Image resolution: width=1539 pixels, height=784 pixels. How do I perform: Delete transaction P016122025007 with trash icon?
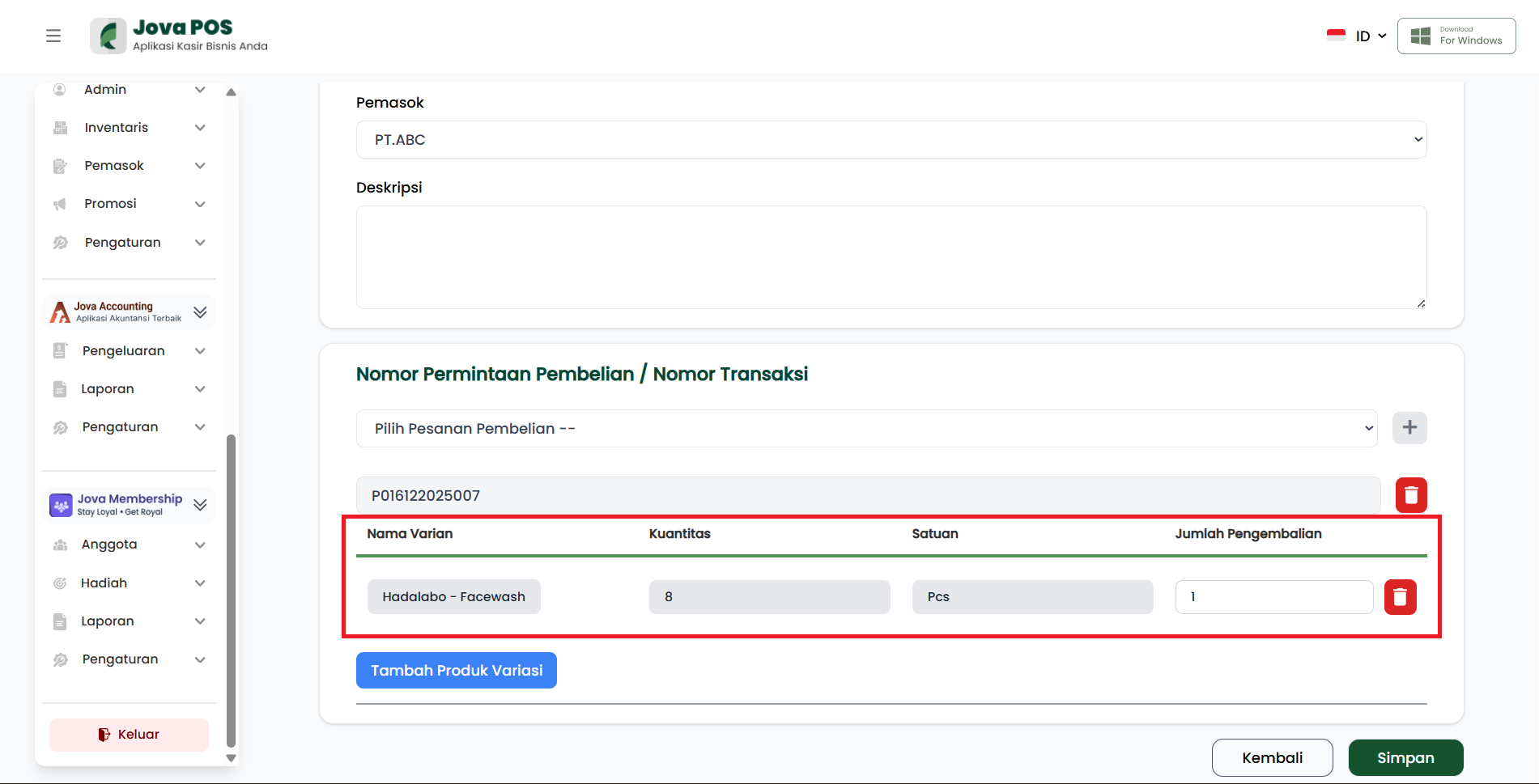(1410, 495)
